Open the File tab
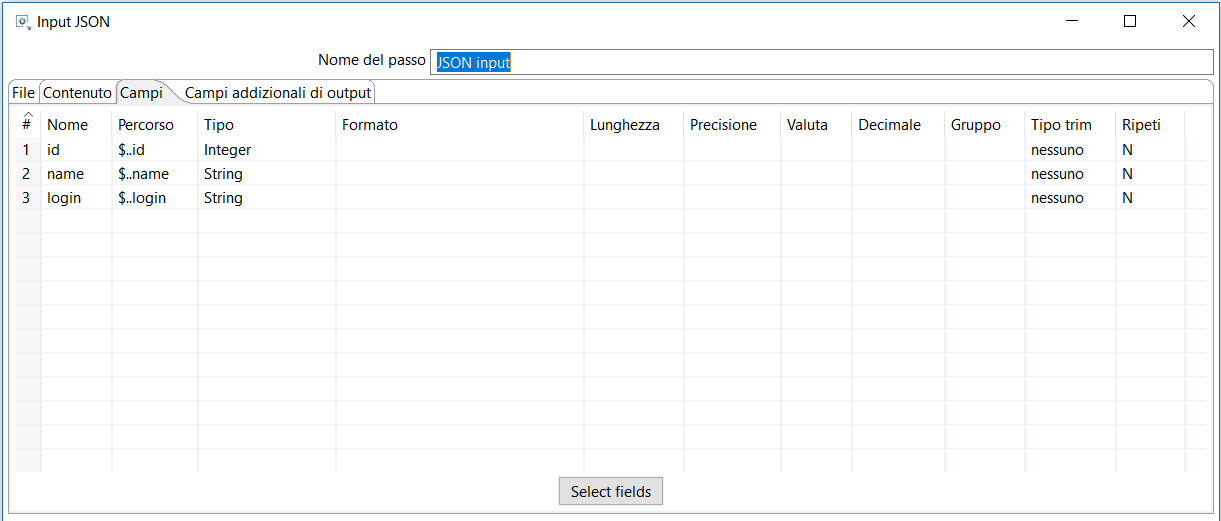Screen dimensions: 1221x521 pyautogui.click(x=23, y=93)
